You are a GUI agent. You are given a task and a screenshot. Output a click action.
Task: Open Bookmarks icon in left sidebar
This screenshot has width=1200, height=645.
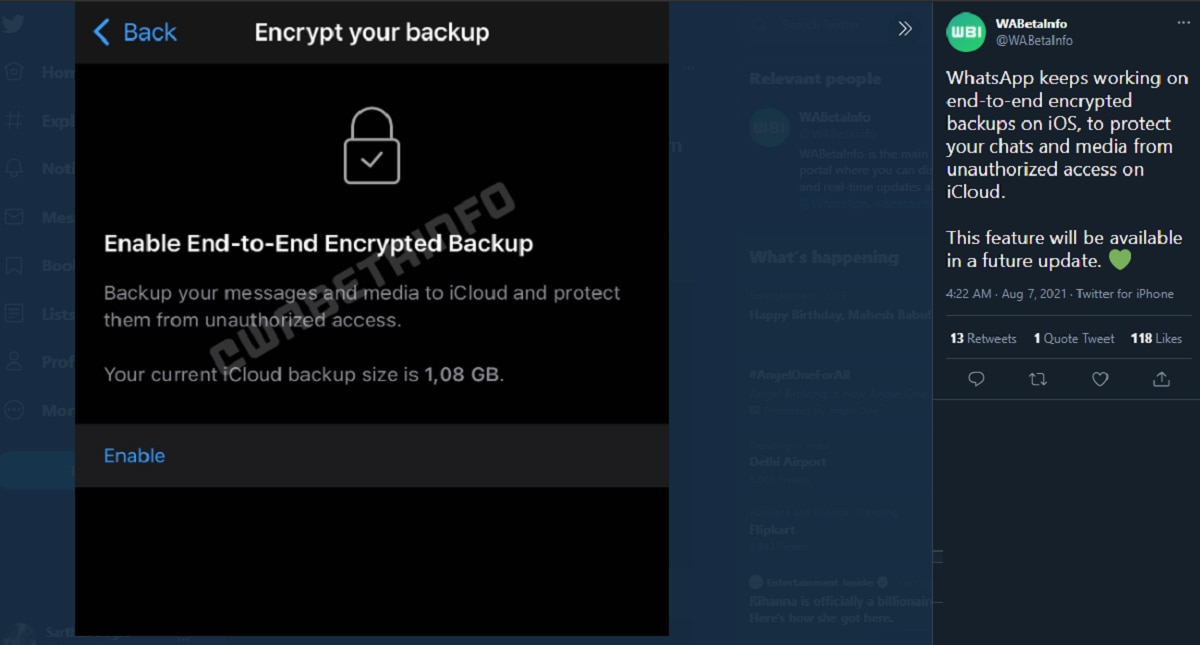point(14,266)
